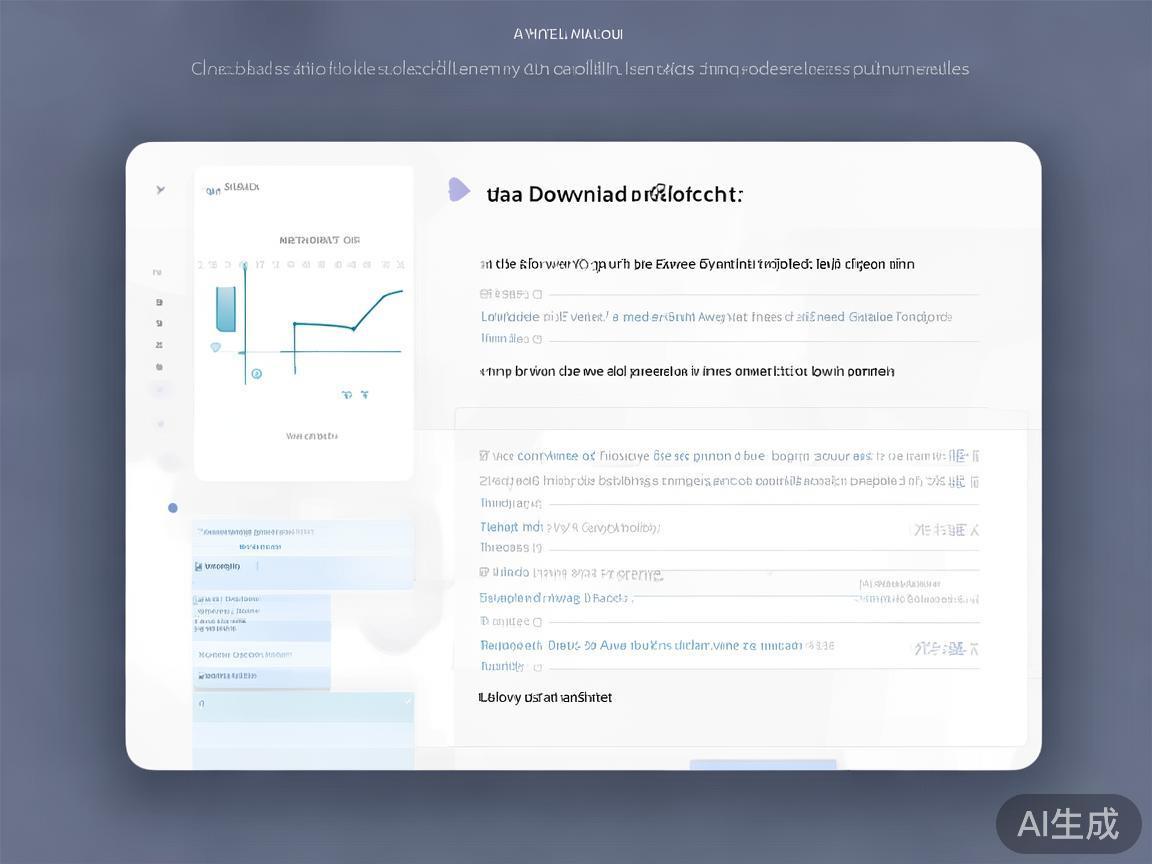Click the tall blue bar in the chart
Viewport: 1152px width, 864px height.
225,308
